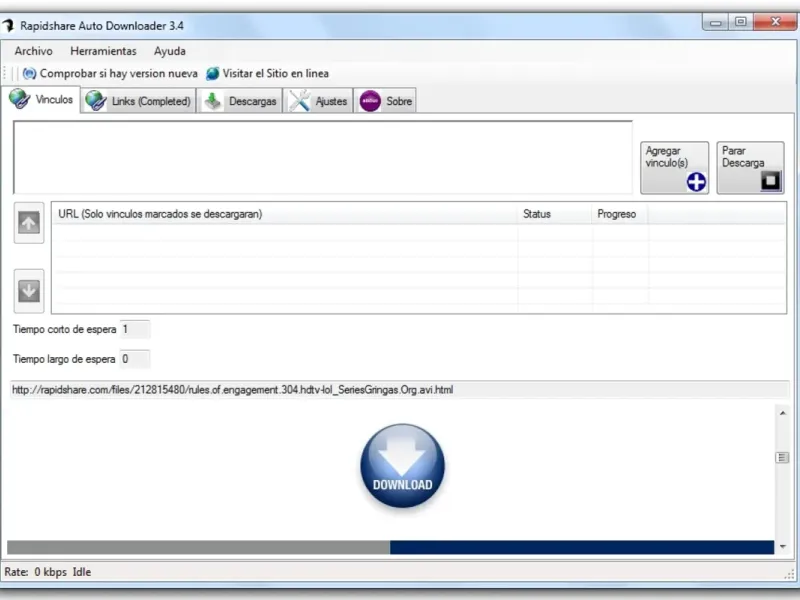Screen dimensions: 800x600
Task: Click inside the link entry text box
Action: pos(323,158)
